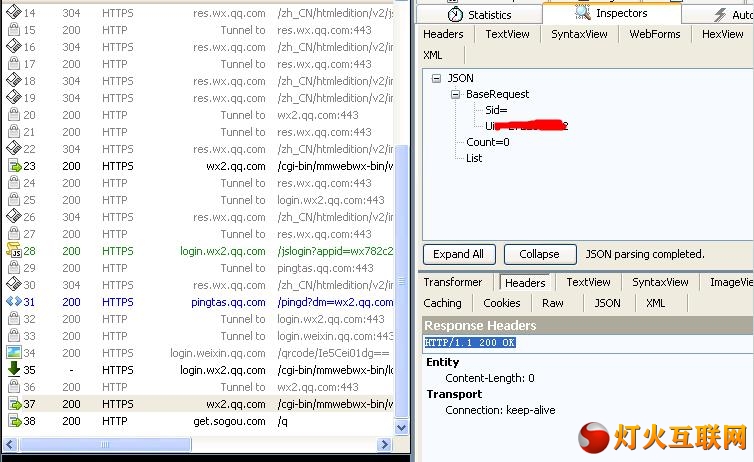The image size is (754, 462).
Task: Click the image icon of session 34
Action: pyautogui.click(x=14, y=352)
